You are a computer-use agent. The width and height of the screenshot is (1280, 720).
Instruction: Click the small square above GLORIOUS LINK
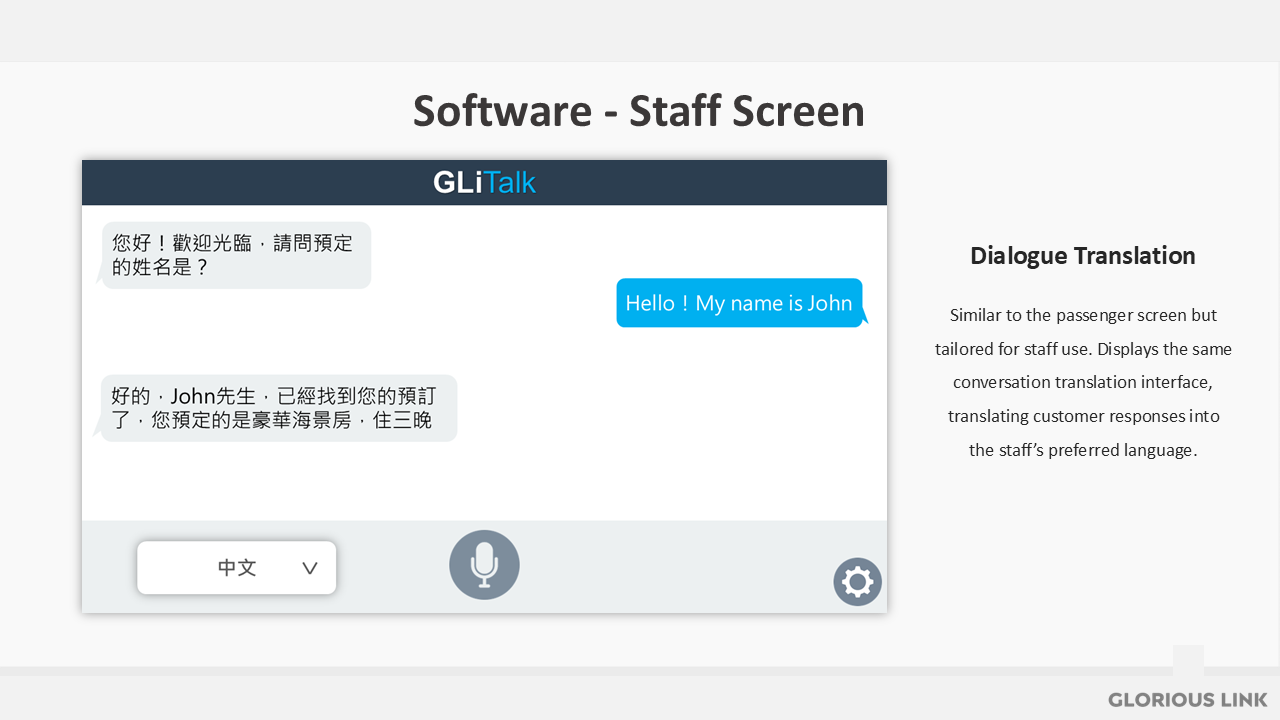1188,660
